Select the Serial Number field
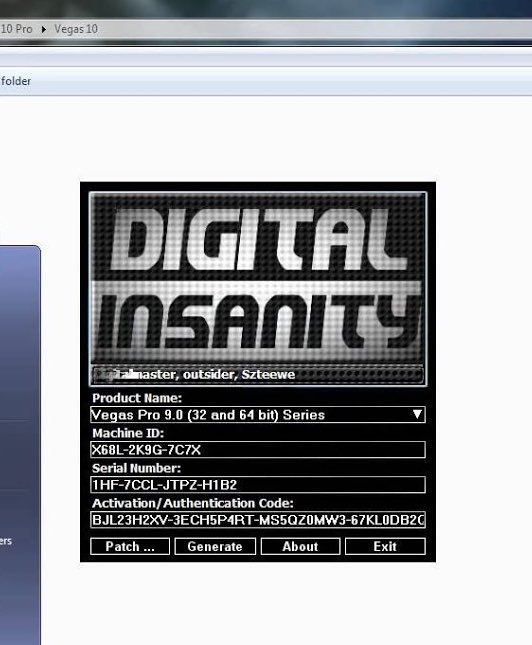532x645 pixels. 258,485
